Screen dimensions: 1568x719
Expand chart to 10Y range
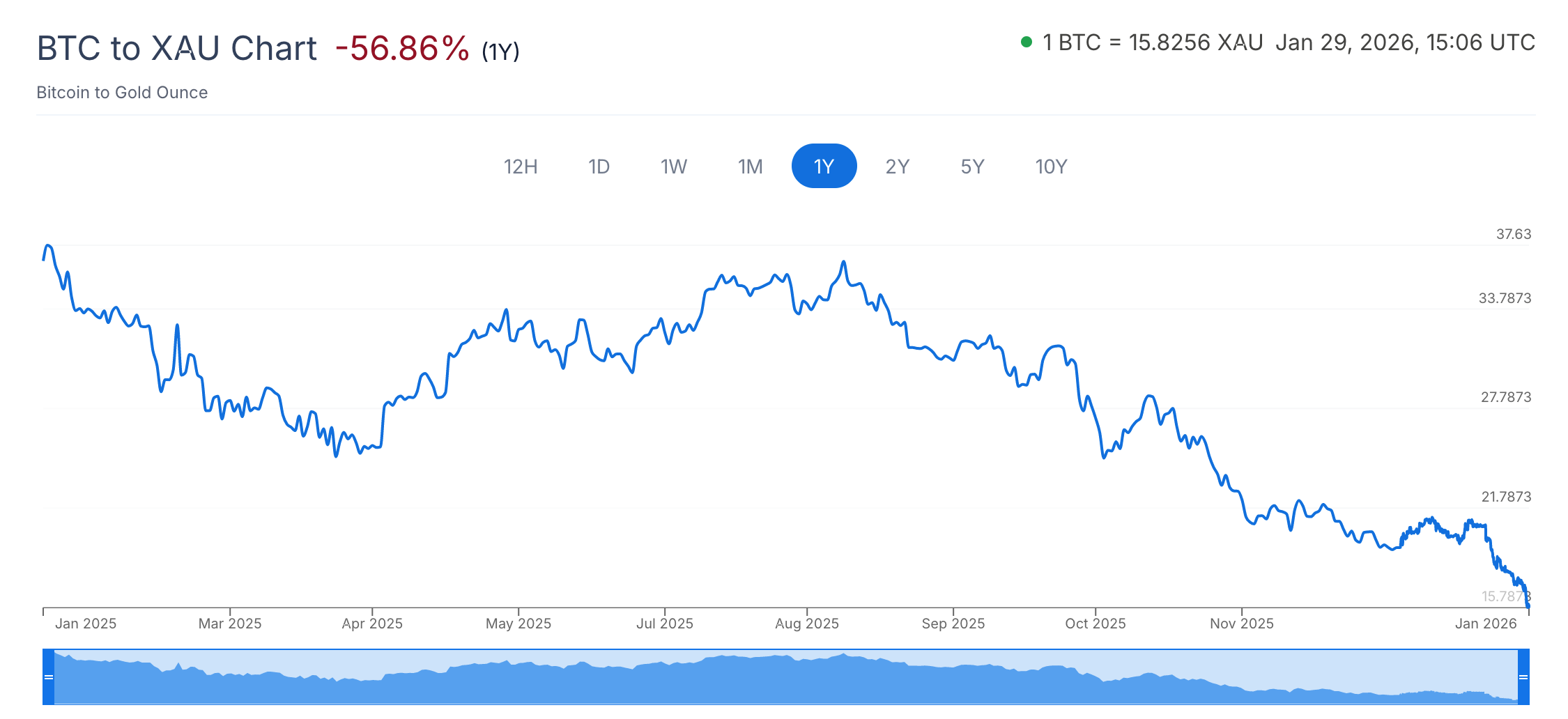tap(1051, 167)
